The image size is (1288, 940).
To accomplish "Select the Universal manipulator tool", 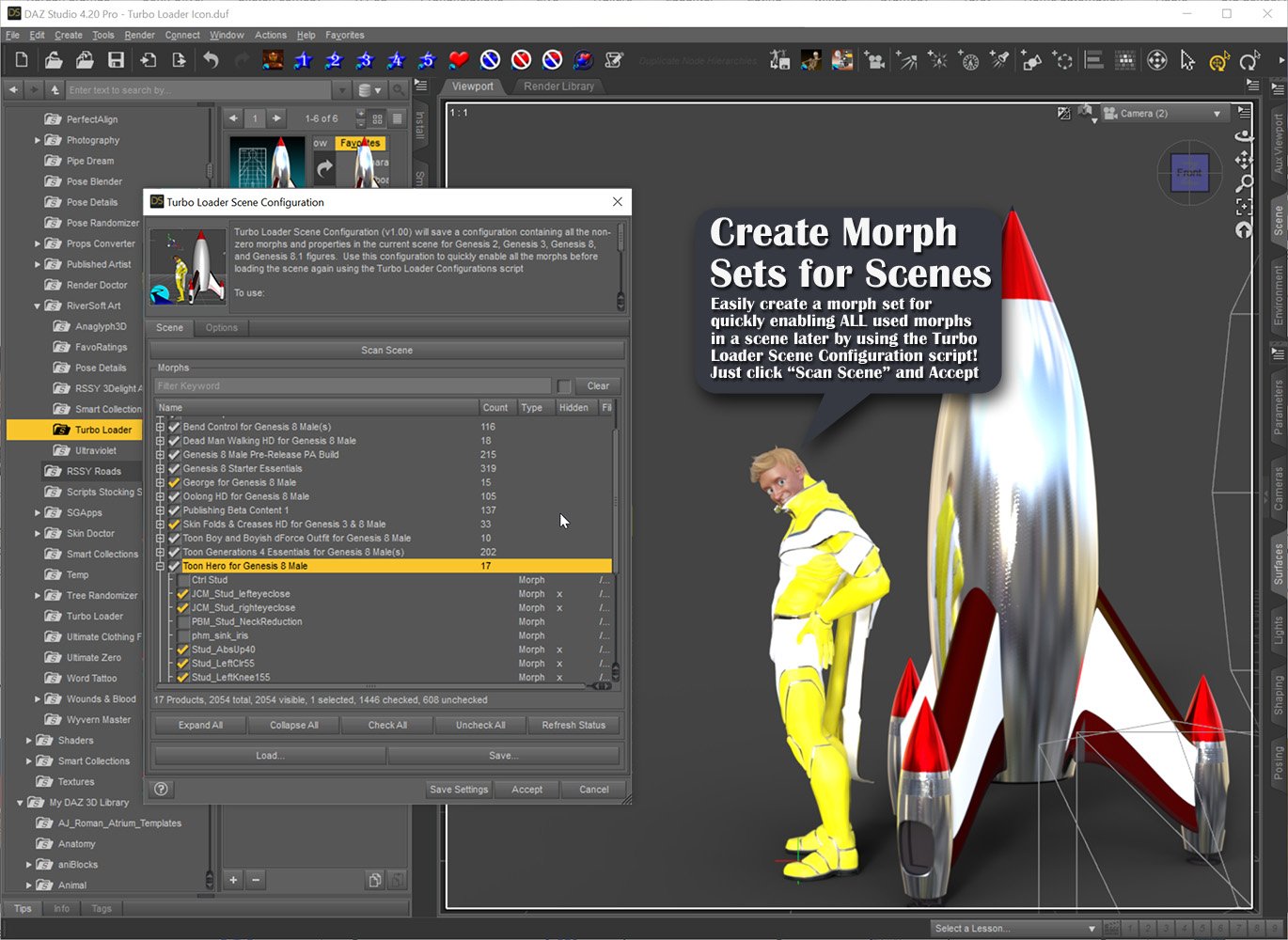I will pyautogui.click(x=1219, y=62).
